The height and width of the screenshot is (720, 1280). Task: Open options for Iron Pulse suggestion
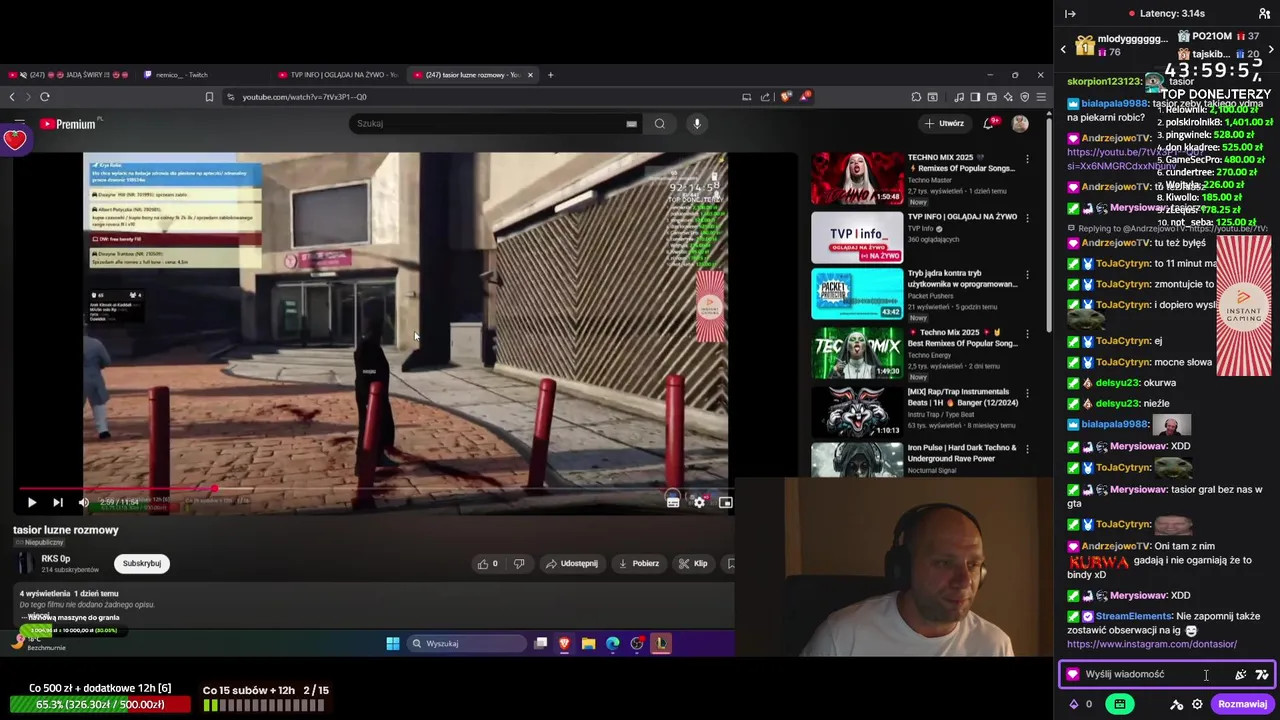(x=1027, y=450)
